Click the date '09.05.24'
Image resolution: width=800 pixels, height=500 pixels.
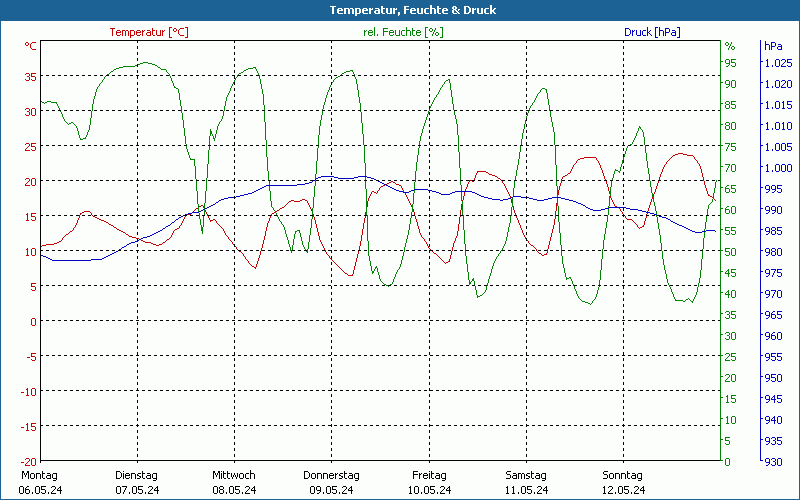(x=331, y=490)
